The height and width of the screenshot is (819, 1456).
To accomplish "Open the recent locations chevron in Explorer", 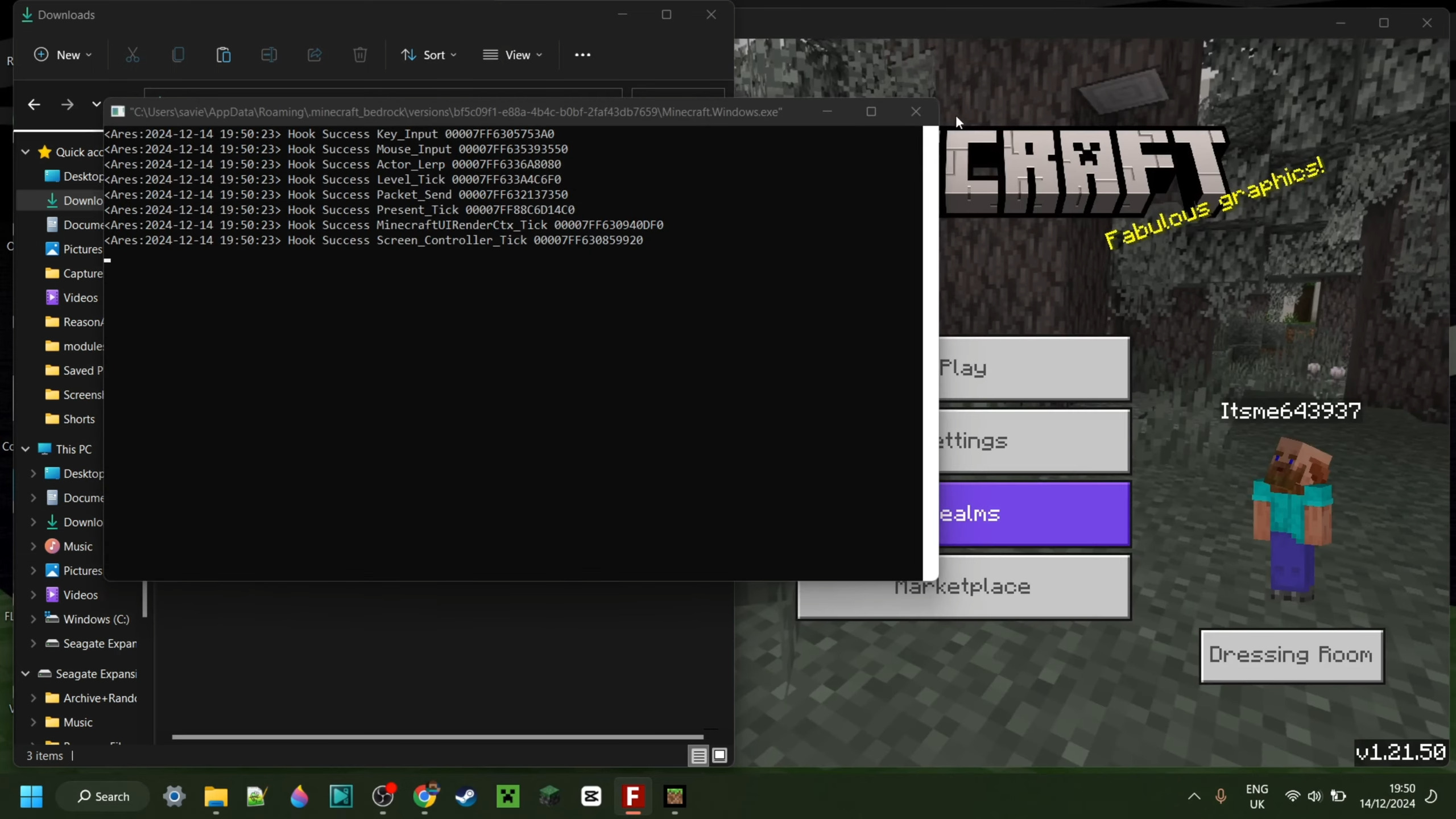I will coord(96,104).
